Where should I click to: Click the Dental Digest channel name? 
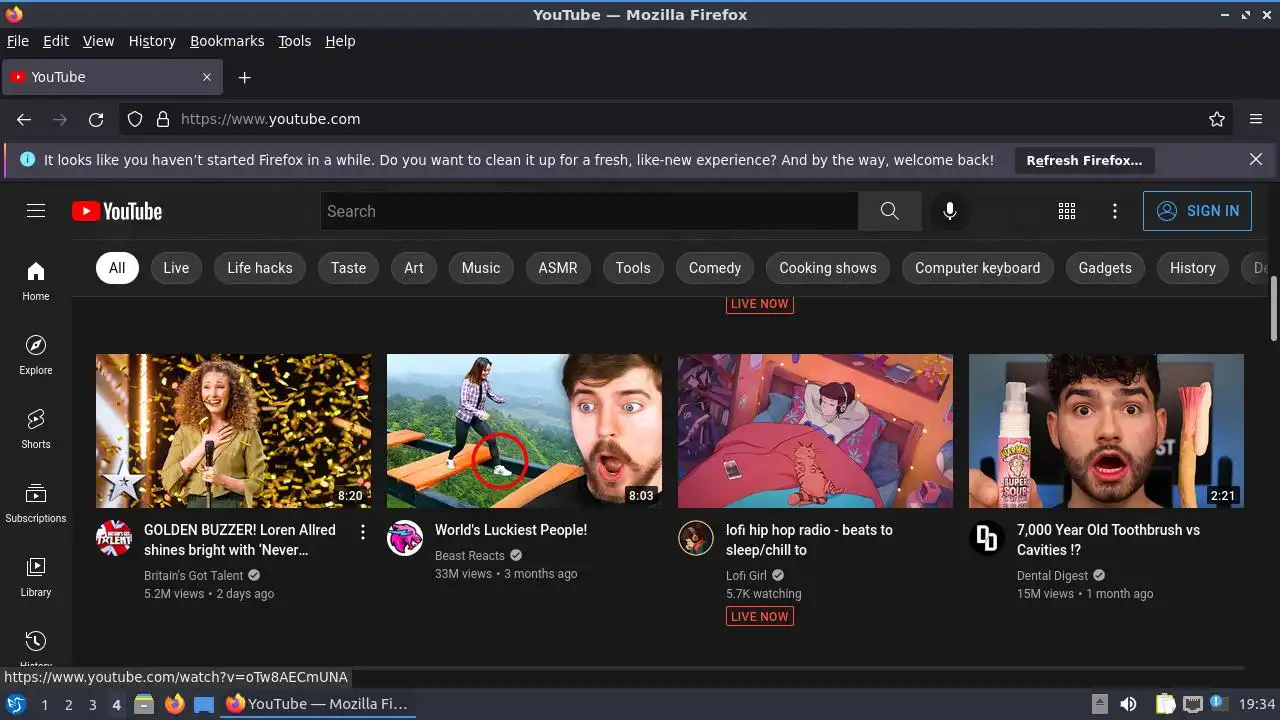(x=1052, y=576)
